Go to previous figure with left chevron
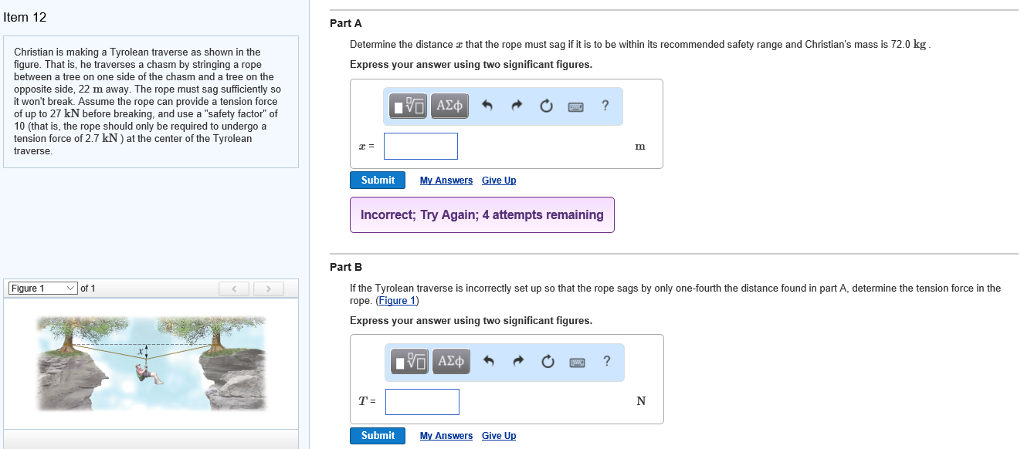 (235, 289)
